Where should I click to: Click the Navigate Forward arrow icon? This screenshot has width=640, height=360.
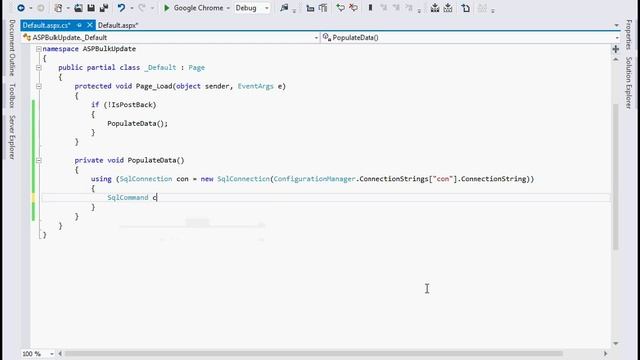tap(40, 8)
